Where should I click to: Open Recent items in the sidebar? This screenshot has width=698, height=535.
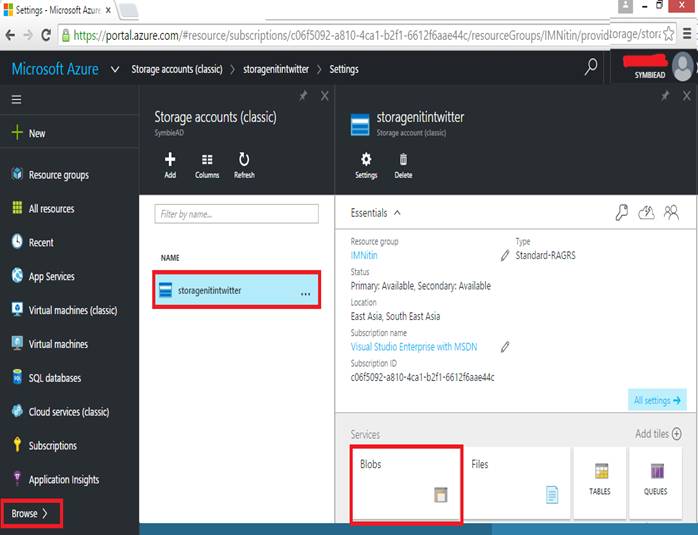coord(41,243)
